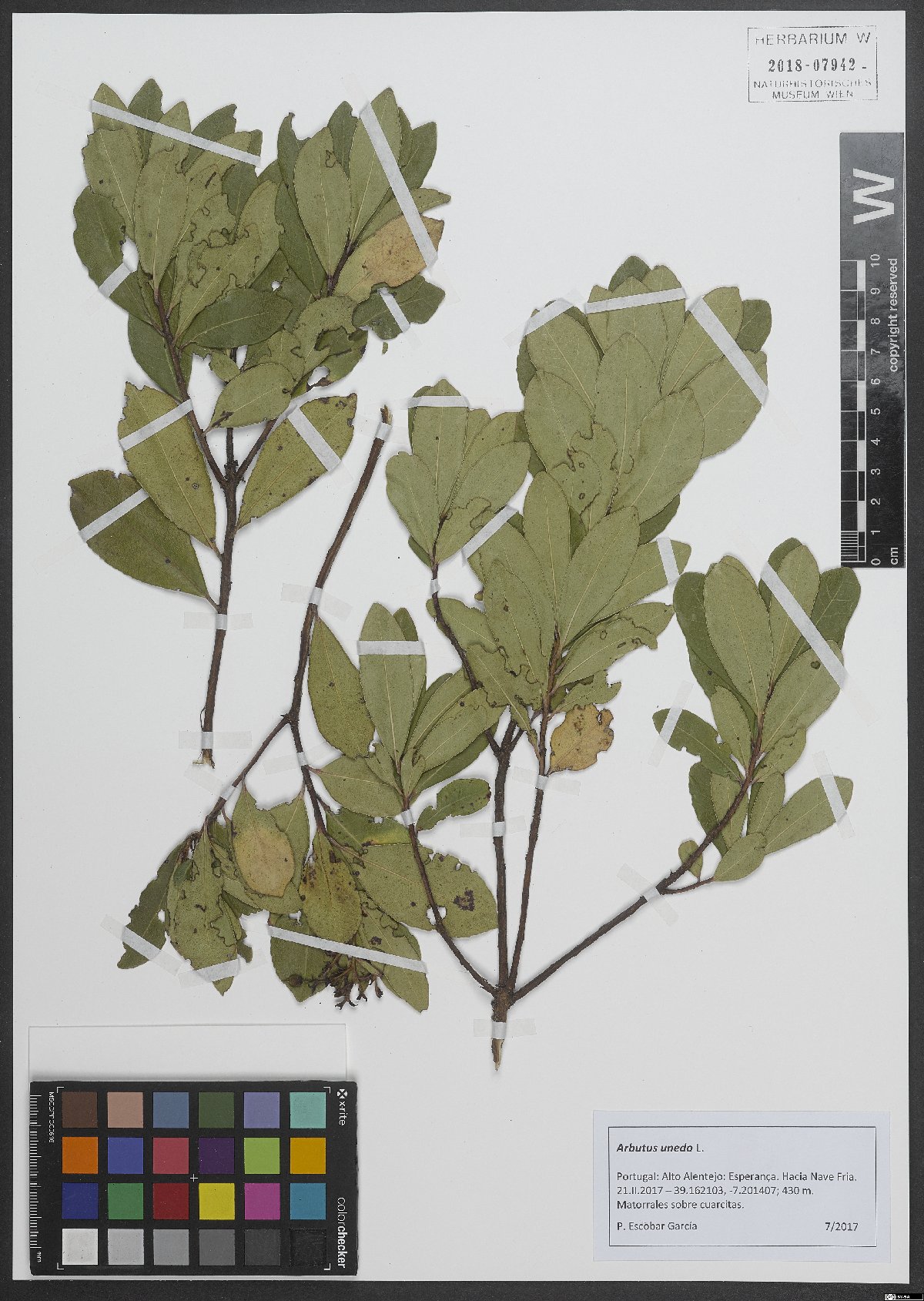Click the 10 cm mark on scale bar

coord(873,260)
